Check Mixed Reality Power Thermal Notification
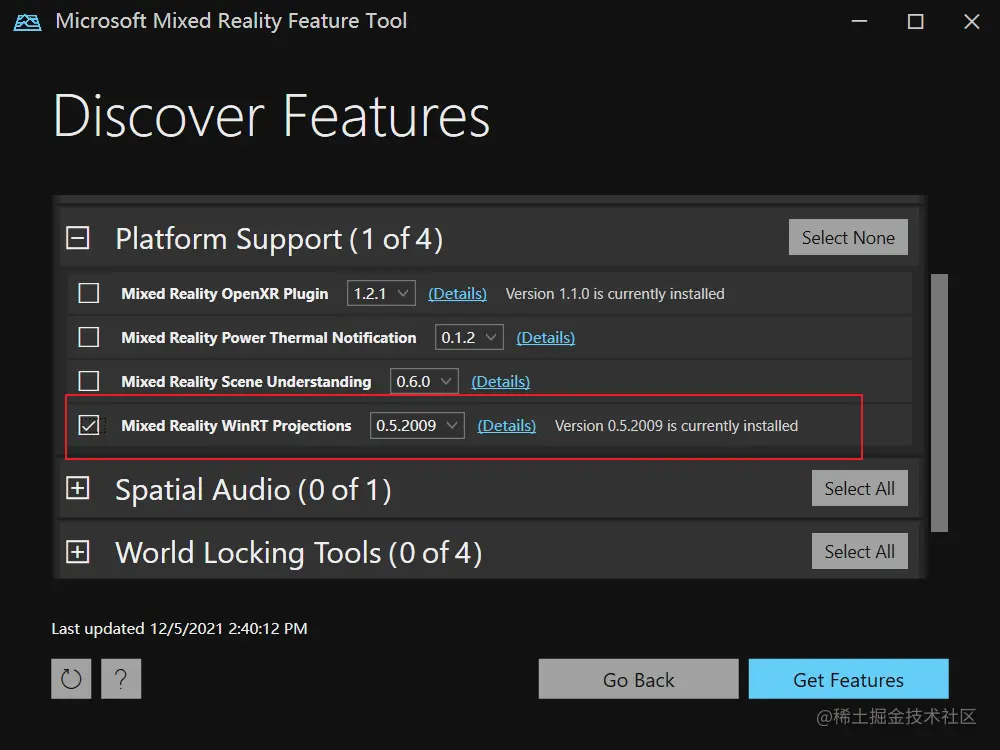The image size is (1000, 750). (89, 337)
